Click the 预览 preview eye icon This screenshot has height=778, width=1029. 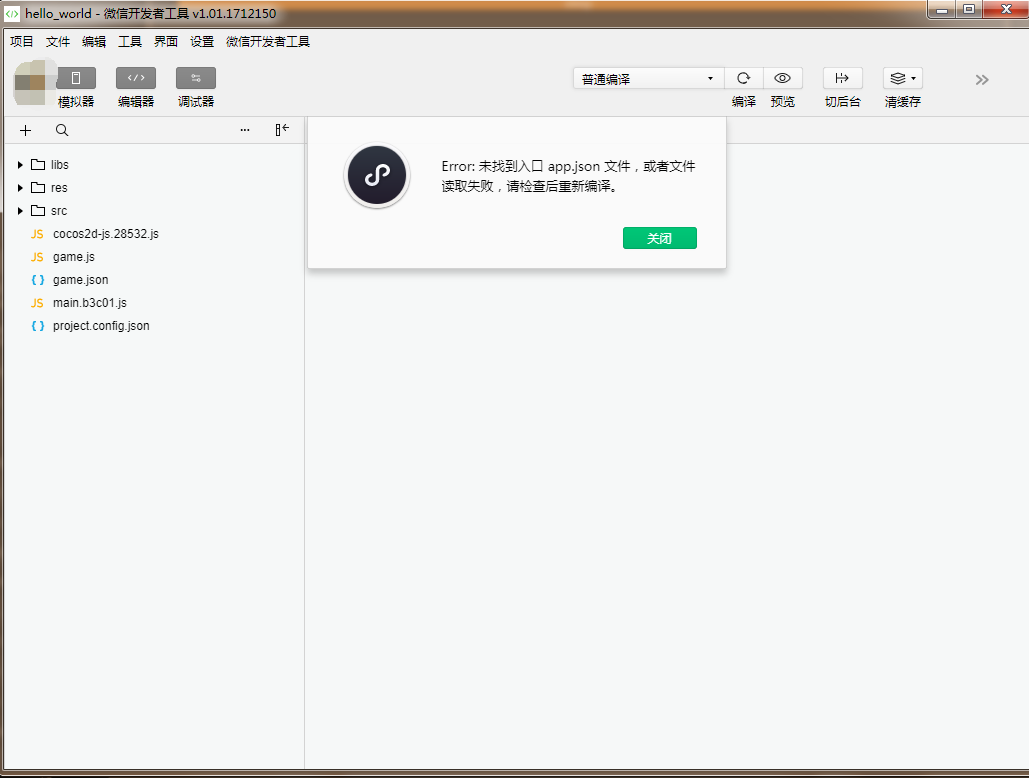[782, 77]
